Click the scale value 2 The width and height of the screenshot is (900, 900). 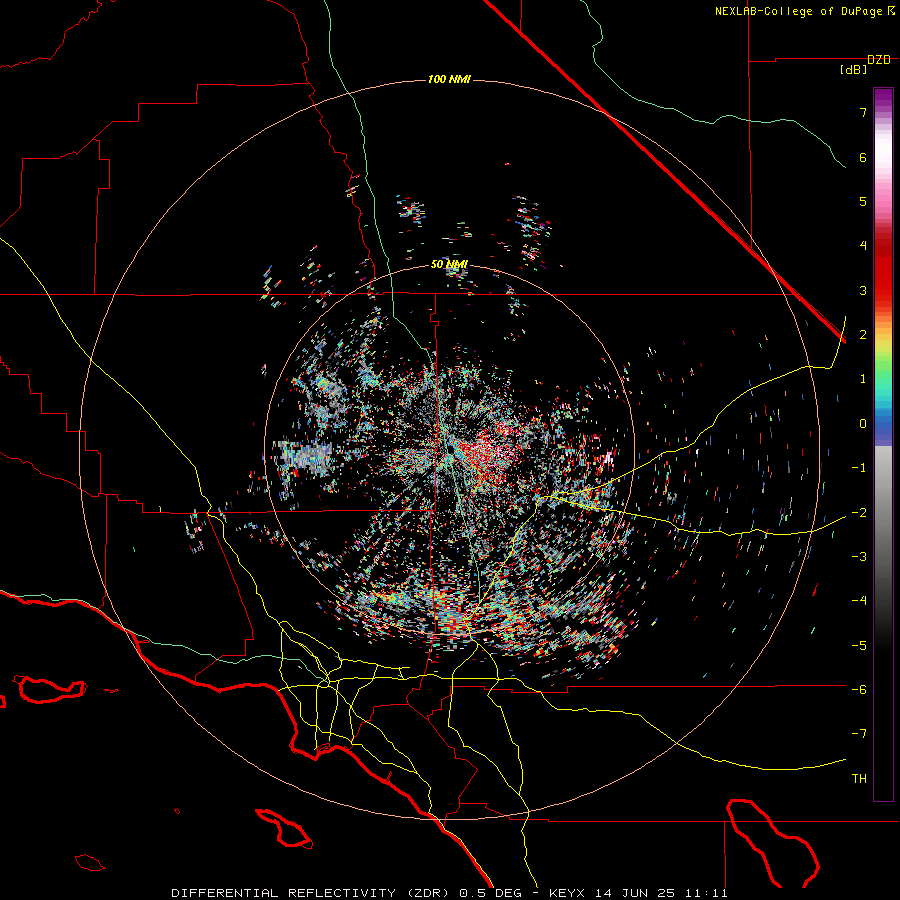(863, 335)
